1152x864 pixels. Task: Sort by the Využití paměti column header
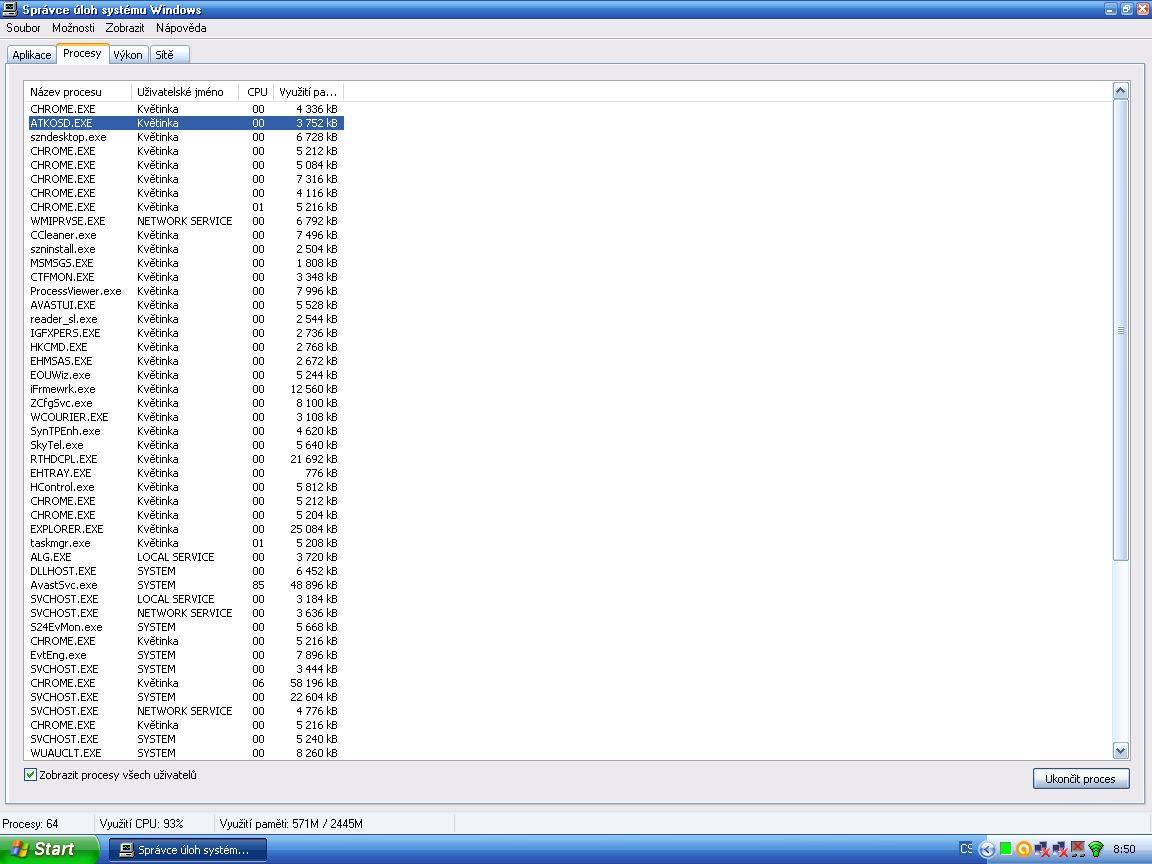tap(308, 92)
